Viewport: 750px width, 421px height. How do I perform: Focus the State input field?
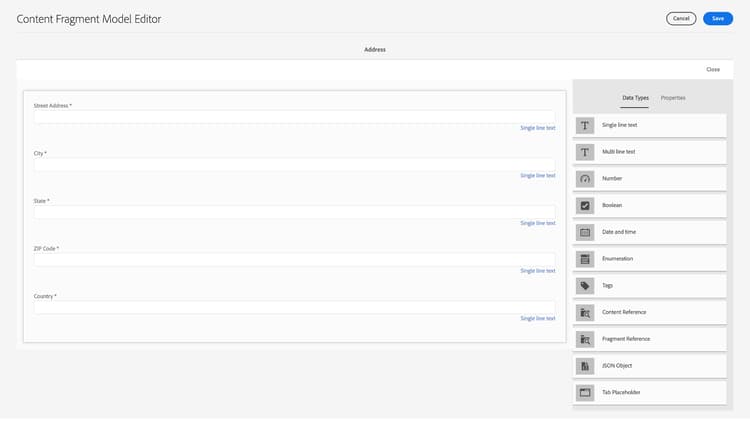tap(294, 212)
